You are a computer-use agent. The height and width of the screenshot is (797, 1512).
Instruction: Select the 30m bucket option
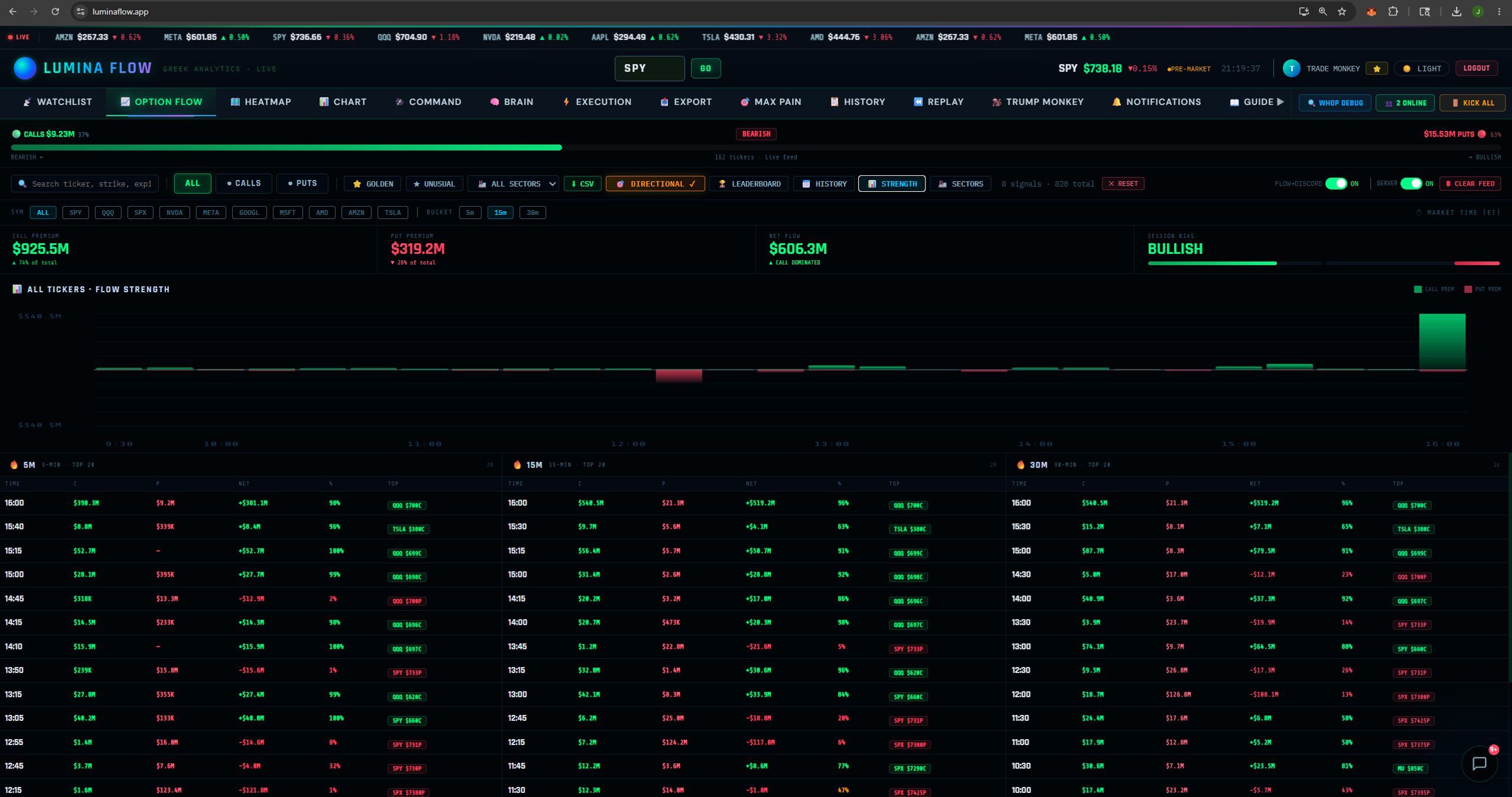pos(533,213)
